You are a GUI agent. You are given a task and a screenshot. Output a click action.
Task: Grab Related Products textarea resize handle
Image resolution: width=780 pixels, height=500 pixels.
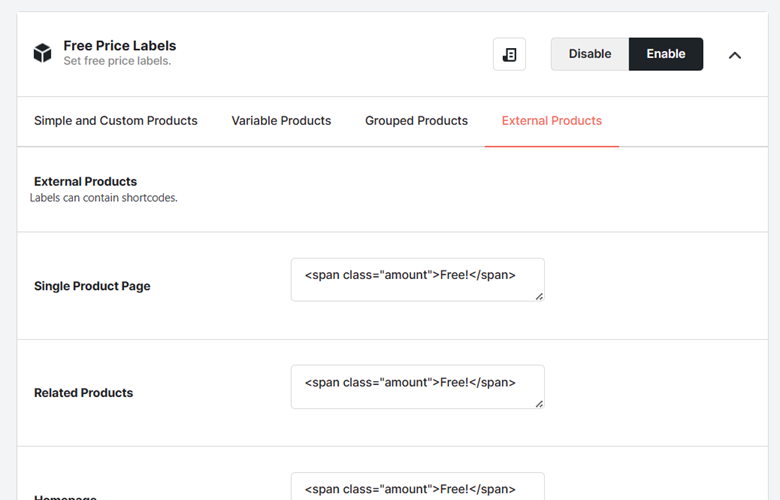(539, 403)
